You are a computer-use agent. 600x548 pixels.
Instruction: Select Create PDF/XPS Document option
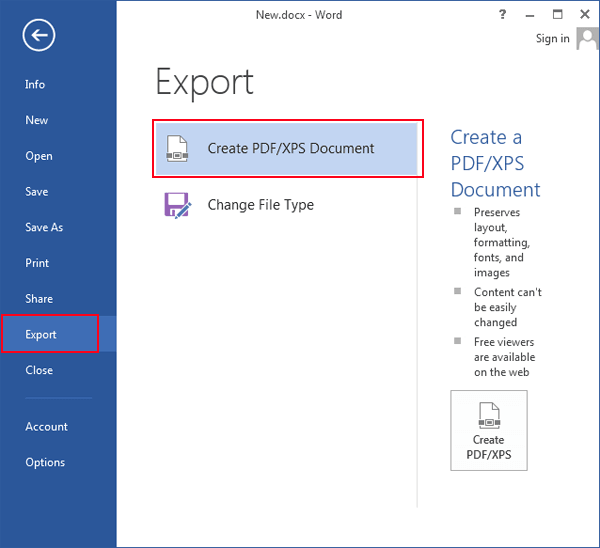coord(287,148)
